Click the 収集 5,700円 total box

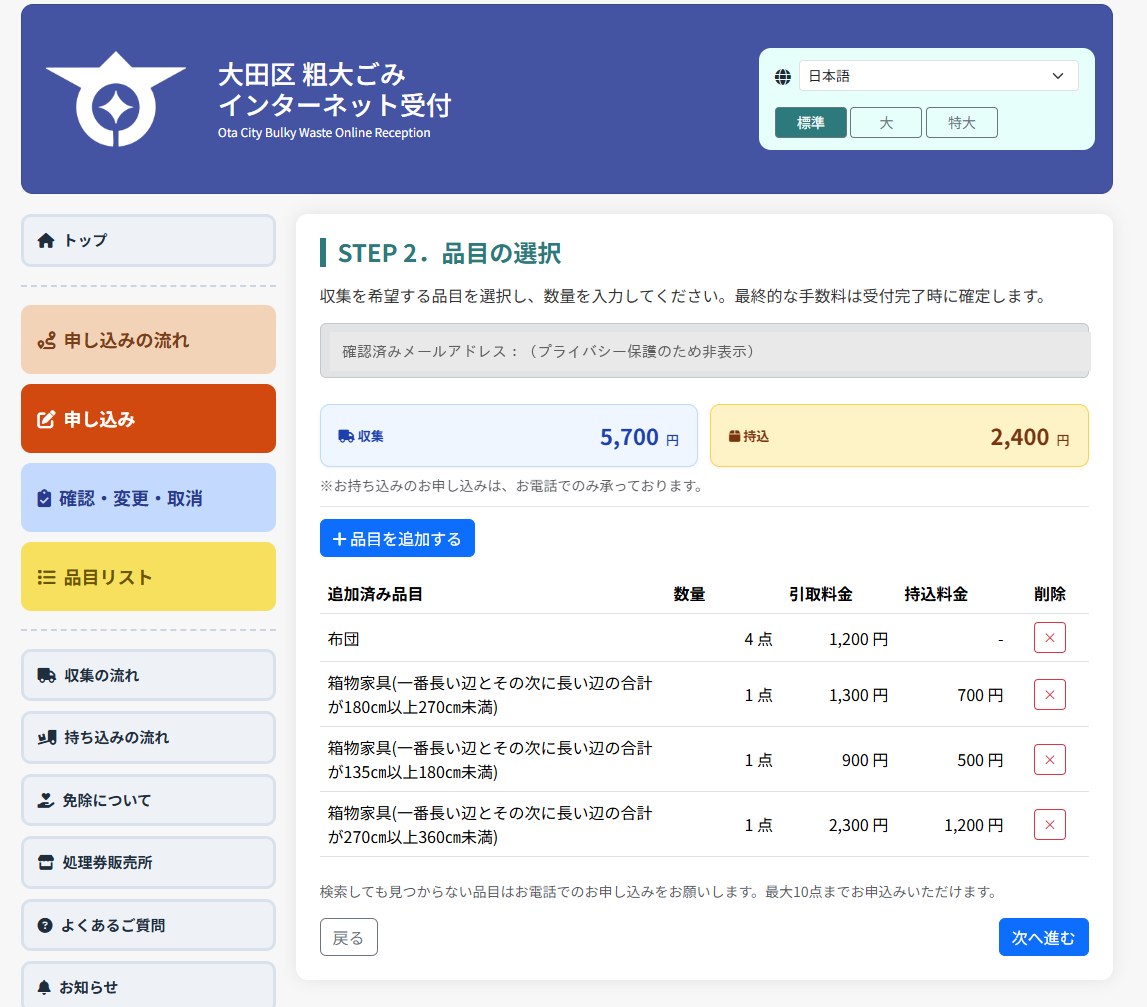[508, 436]
